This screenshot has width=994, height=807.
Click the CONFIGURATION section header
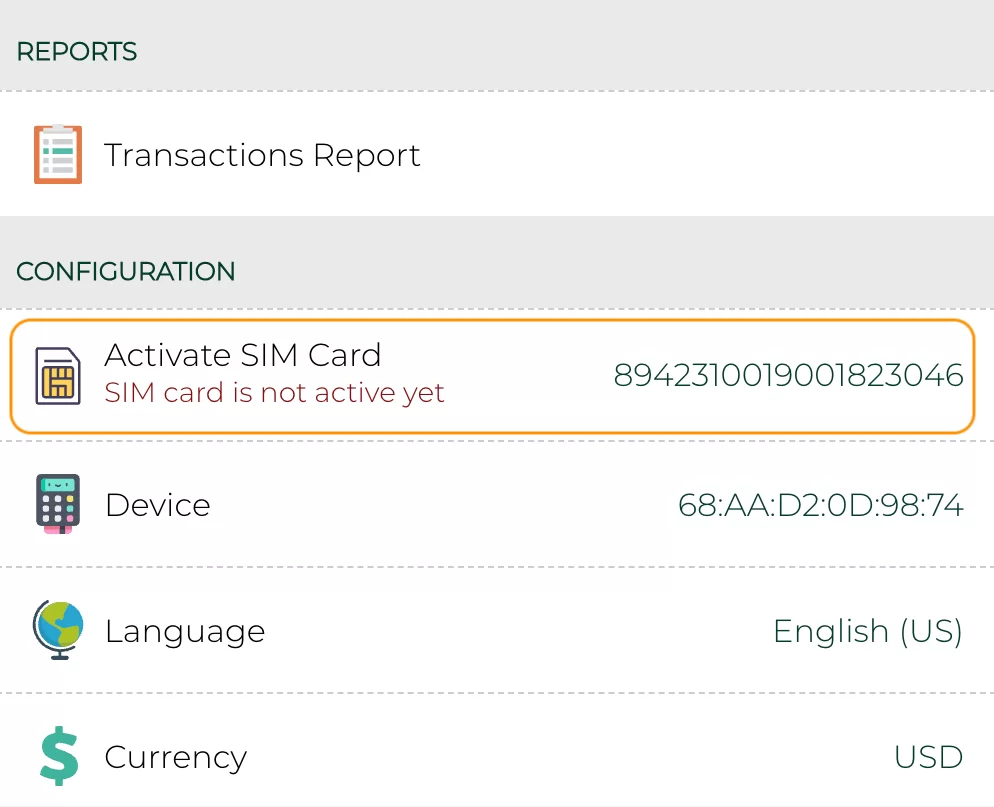pyautogui.click(x=126, y=271)
